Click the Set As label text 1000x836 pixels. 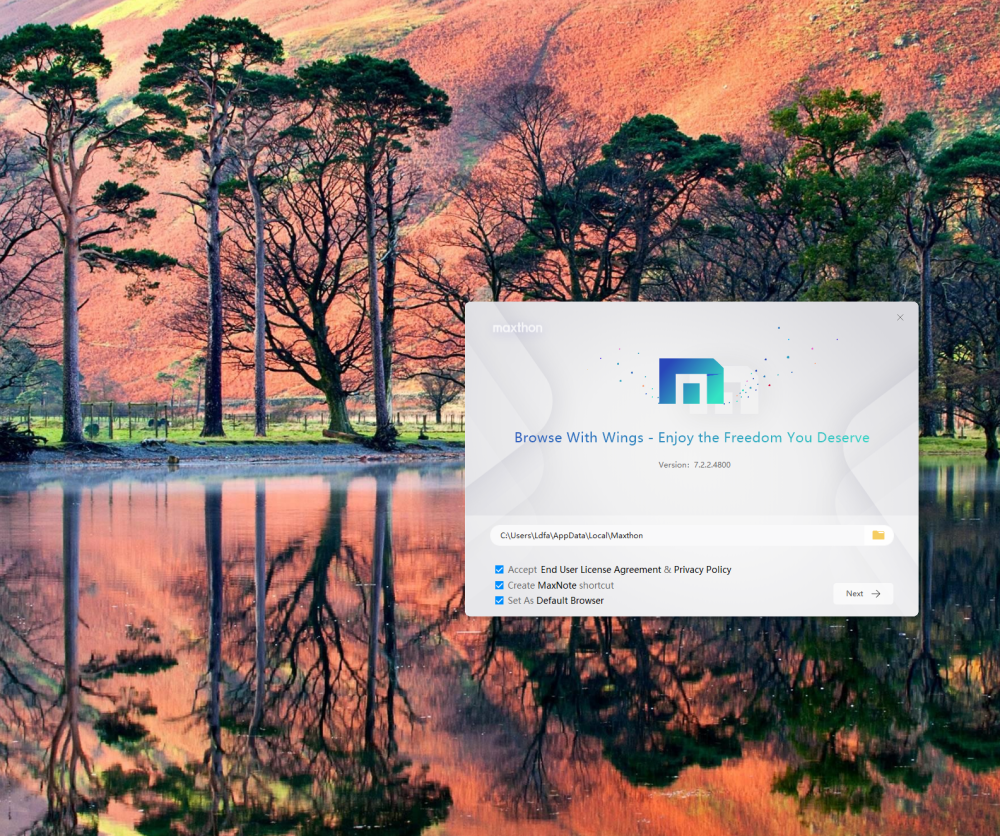click(520, 601)
